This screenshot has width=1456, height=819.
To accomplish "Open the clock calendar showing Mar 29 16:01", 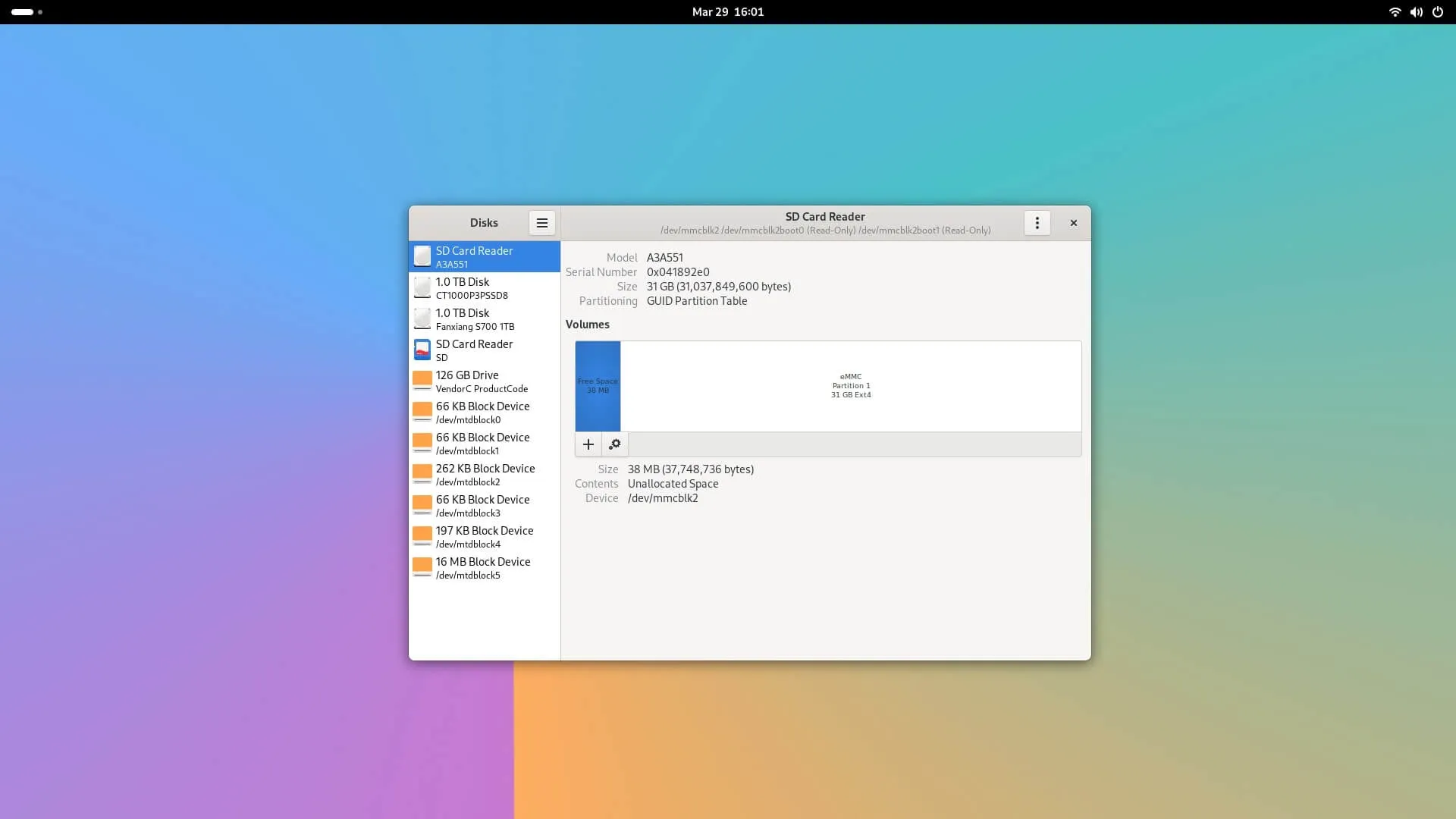I will coord(727,12).
